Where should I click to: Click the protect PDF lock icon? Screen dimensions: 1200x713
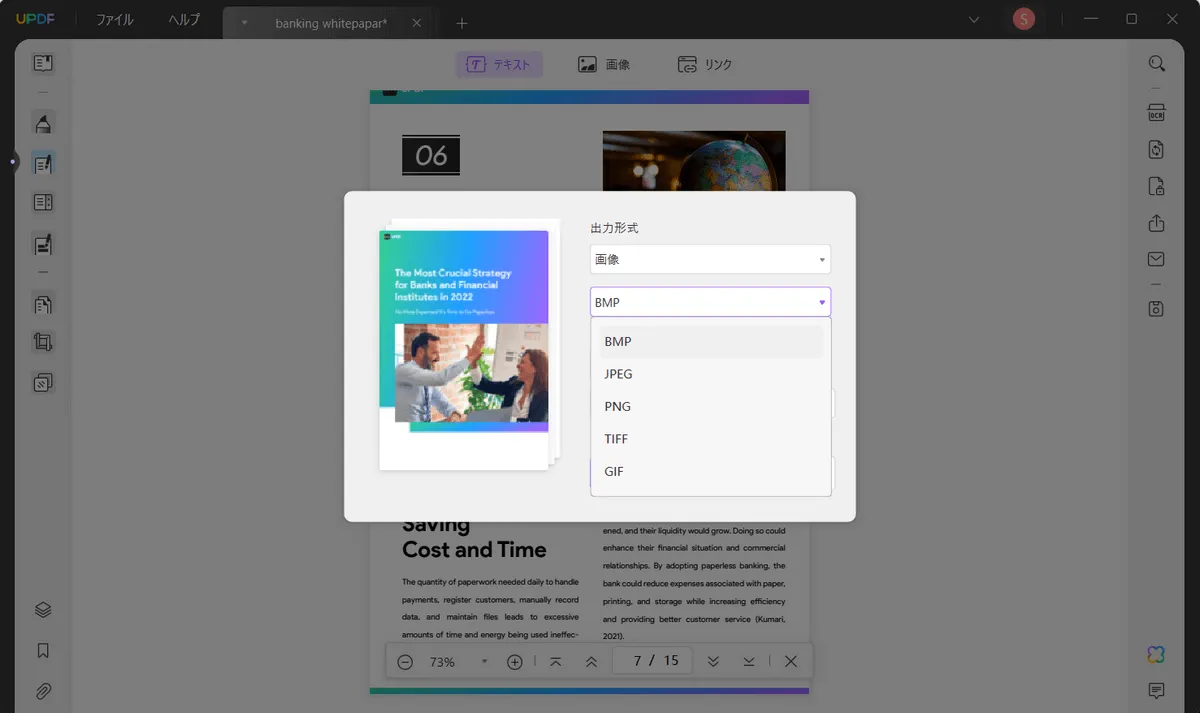[1156, 186]
